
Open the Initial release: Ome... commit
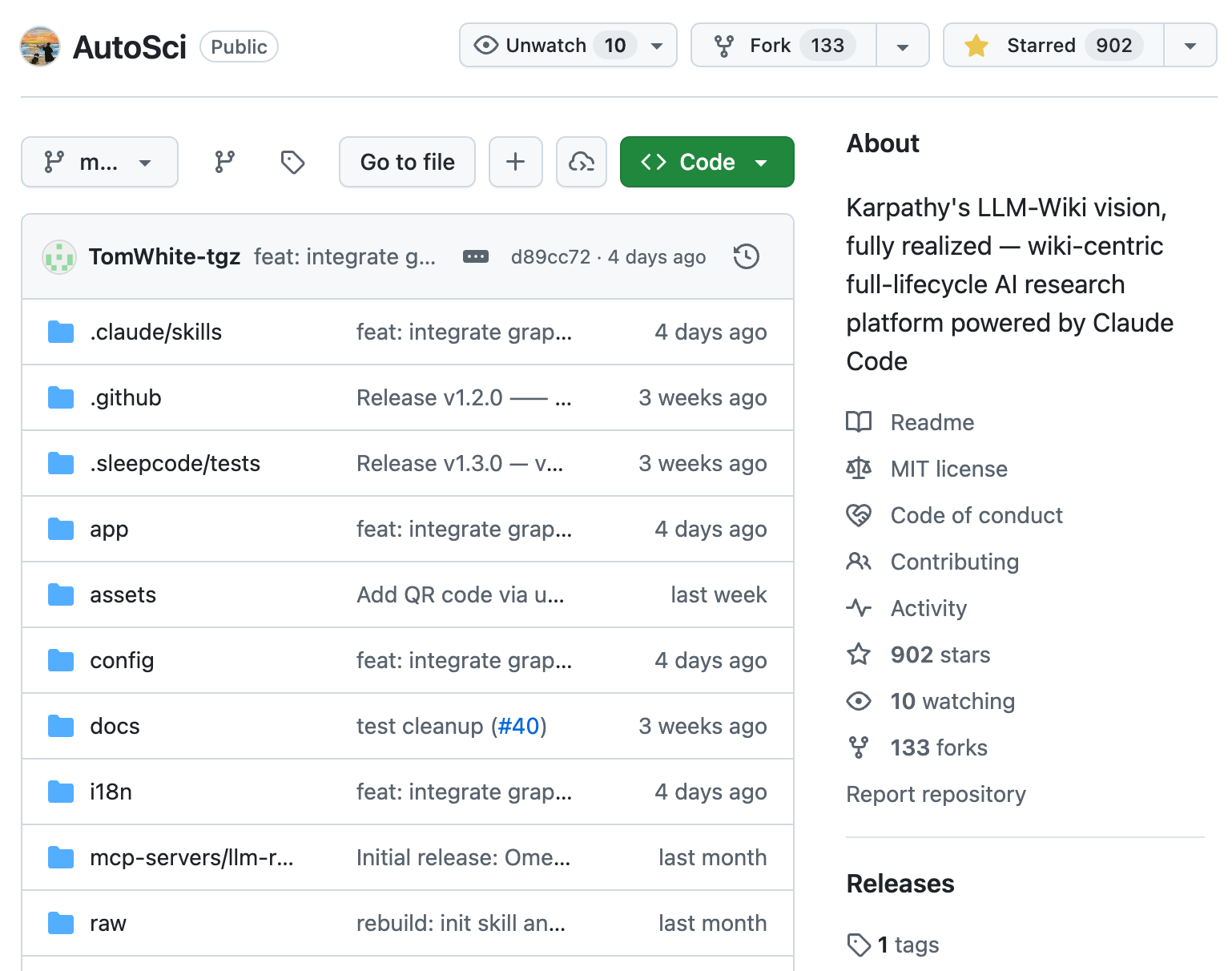463,857
